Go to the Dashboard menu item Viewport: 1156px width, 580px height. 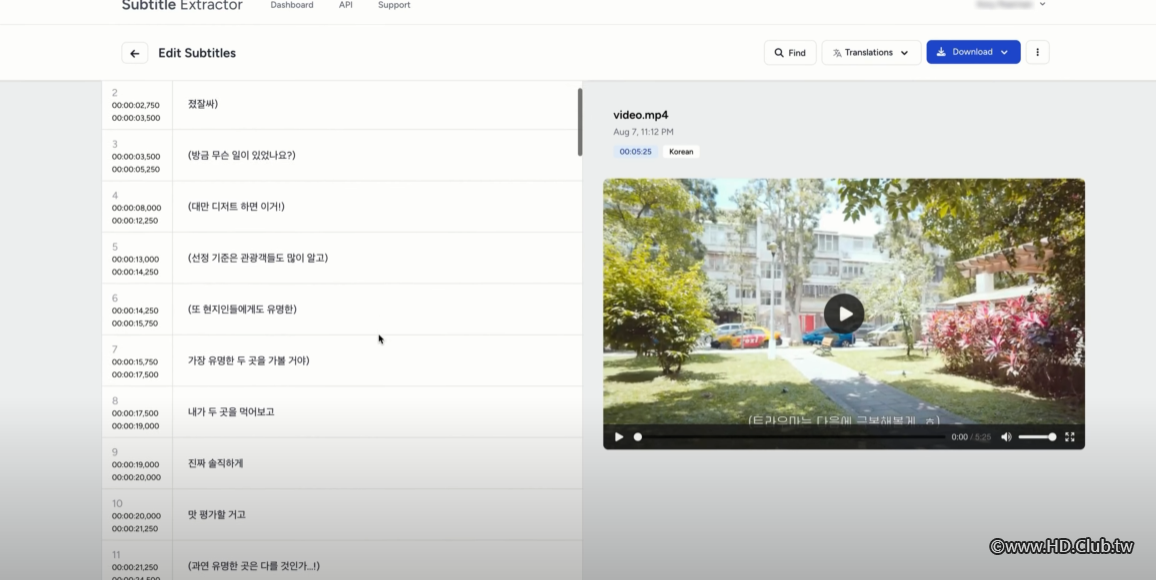click(291, 5)
